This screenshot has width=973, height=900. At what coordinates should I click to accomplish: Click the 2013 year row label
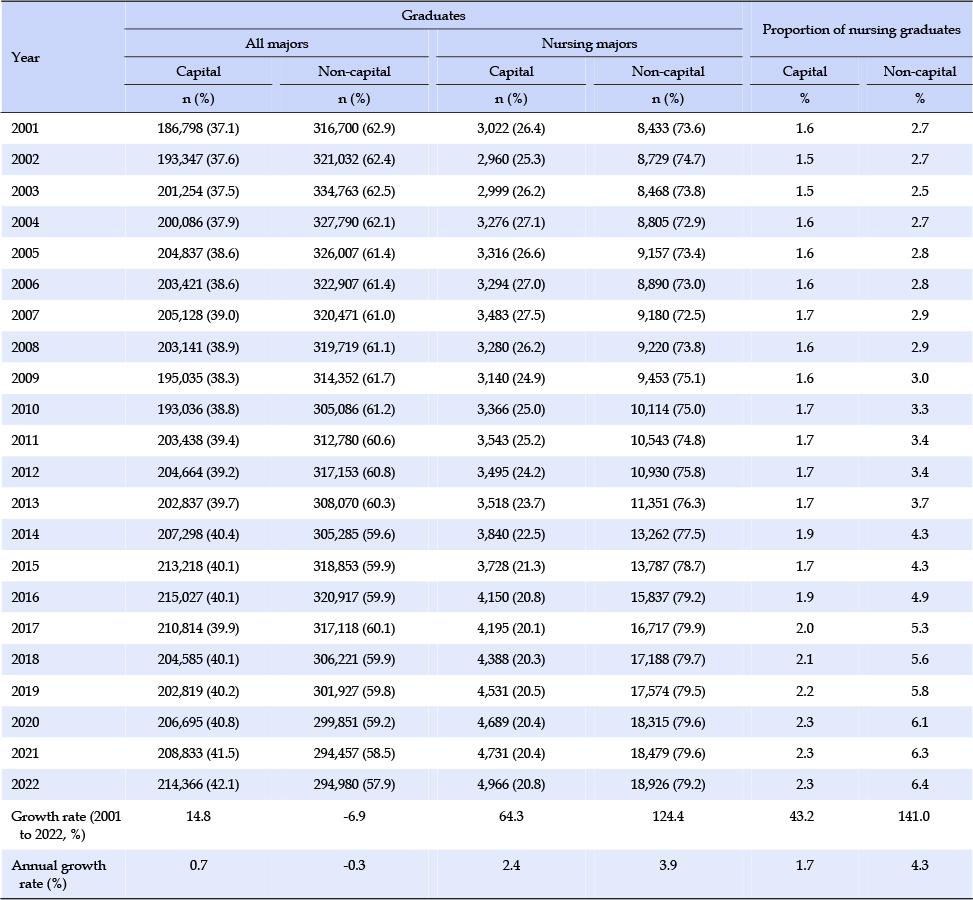point(25,503)
